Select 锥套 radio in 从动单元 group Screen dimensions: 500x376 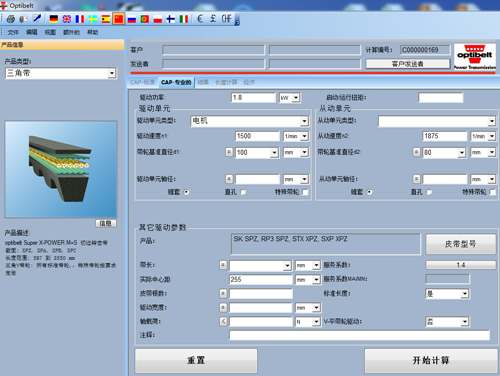(x=369, y=192)
